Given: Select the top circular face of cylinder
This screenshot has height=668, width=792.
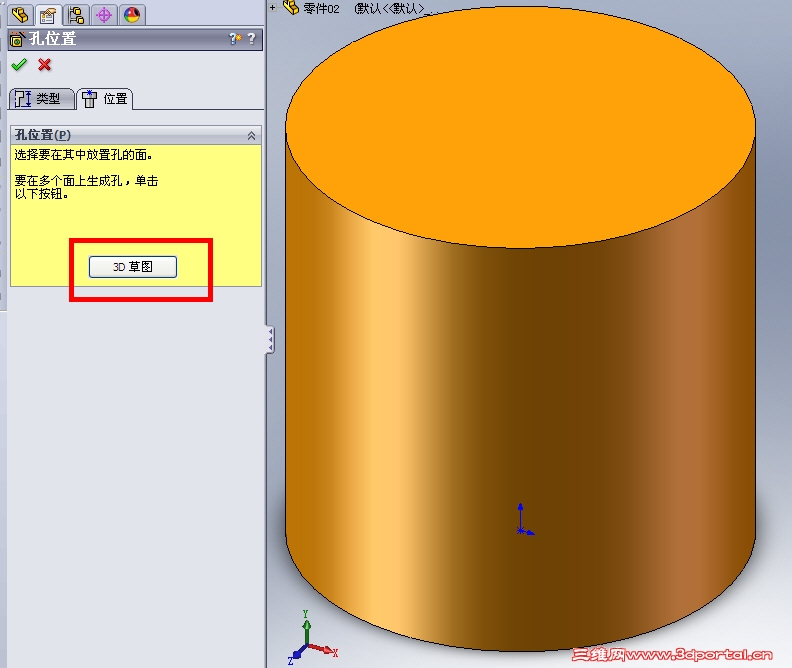Looking at the screenshot, I should point(520,126).
